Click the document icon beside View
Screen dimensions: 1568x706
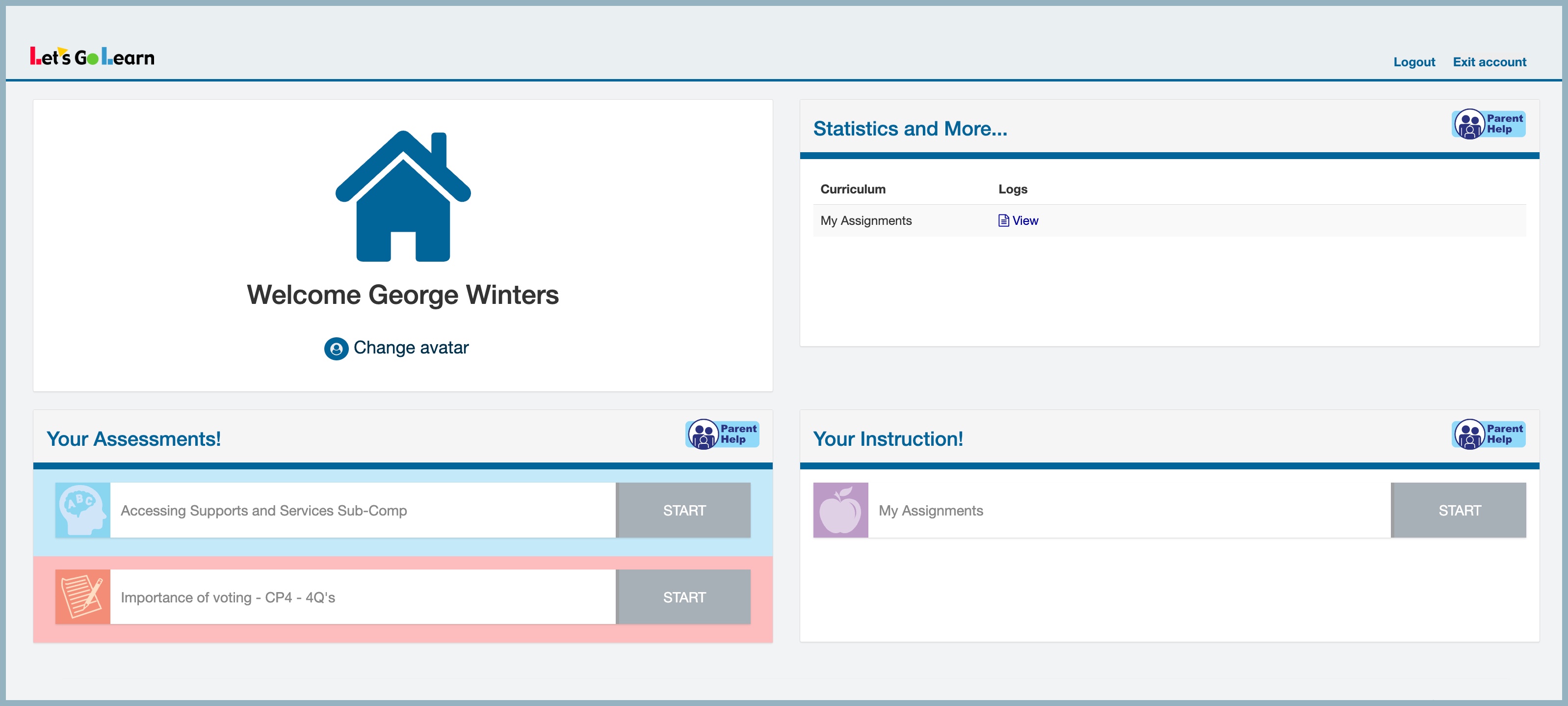point(1003,220)
